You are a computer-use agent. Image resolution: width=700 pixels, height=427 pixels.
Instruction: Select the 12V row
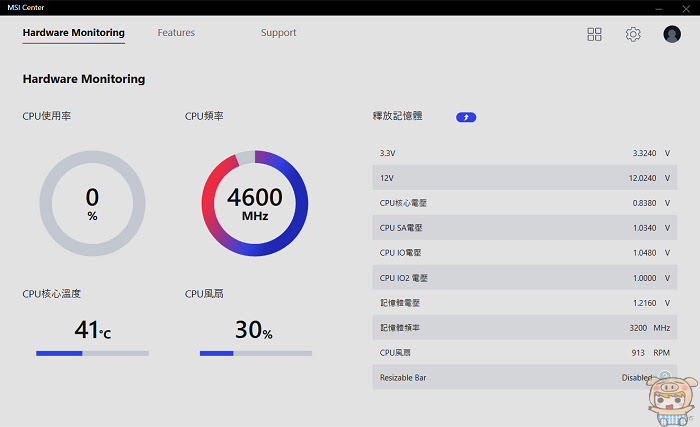tap(525, 178)
